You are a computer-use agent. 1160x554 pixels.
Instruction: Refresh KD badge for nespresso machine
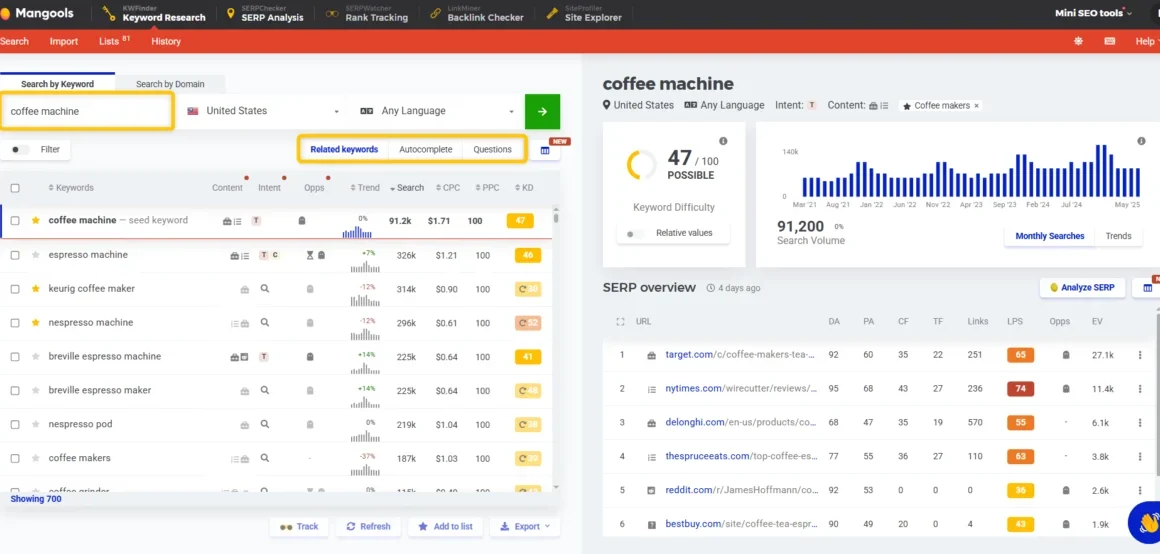point(528,323)
